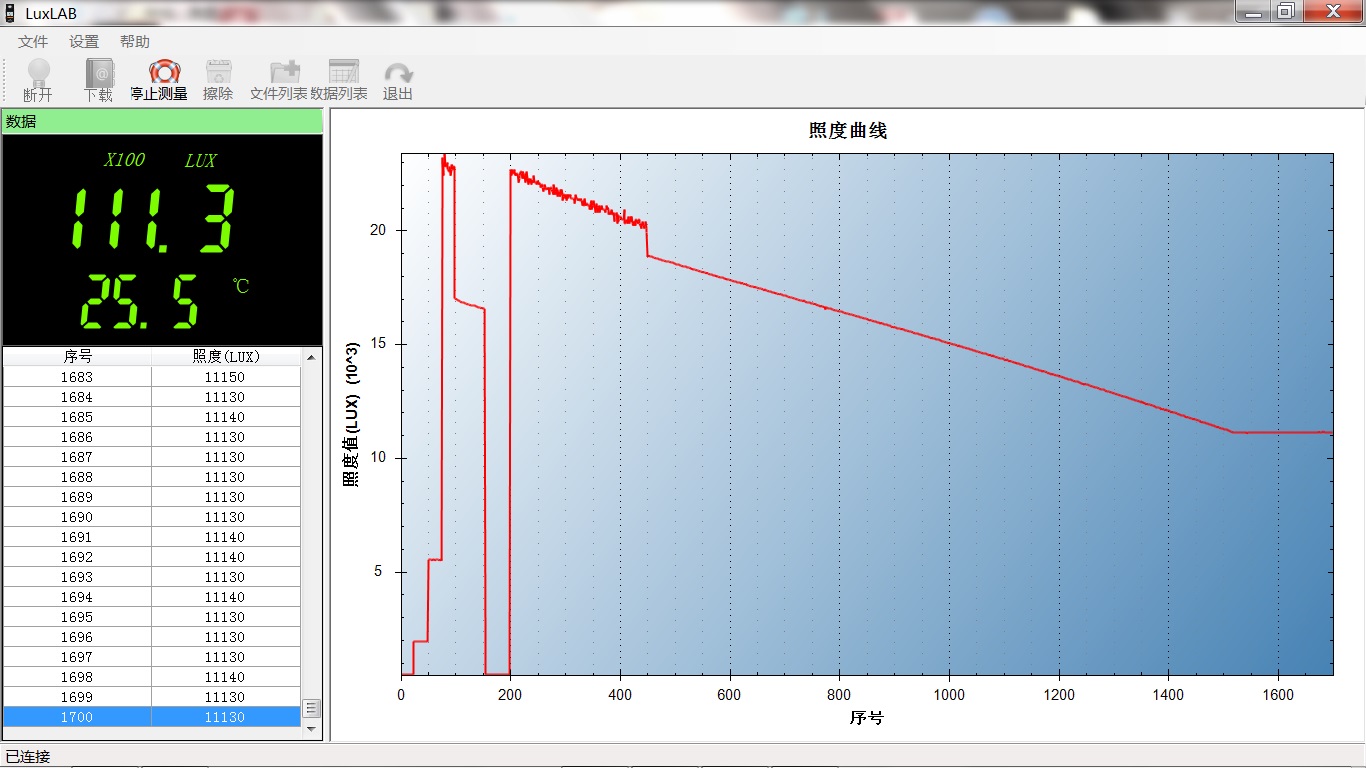Click the 序号 x-axis label under the chart

click(x=866, y=718)
